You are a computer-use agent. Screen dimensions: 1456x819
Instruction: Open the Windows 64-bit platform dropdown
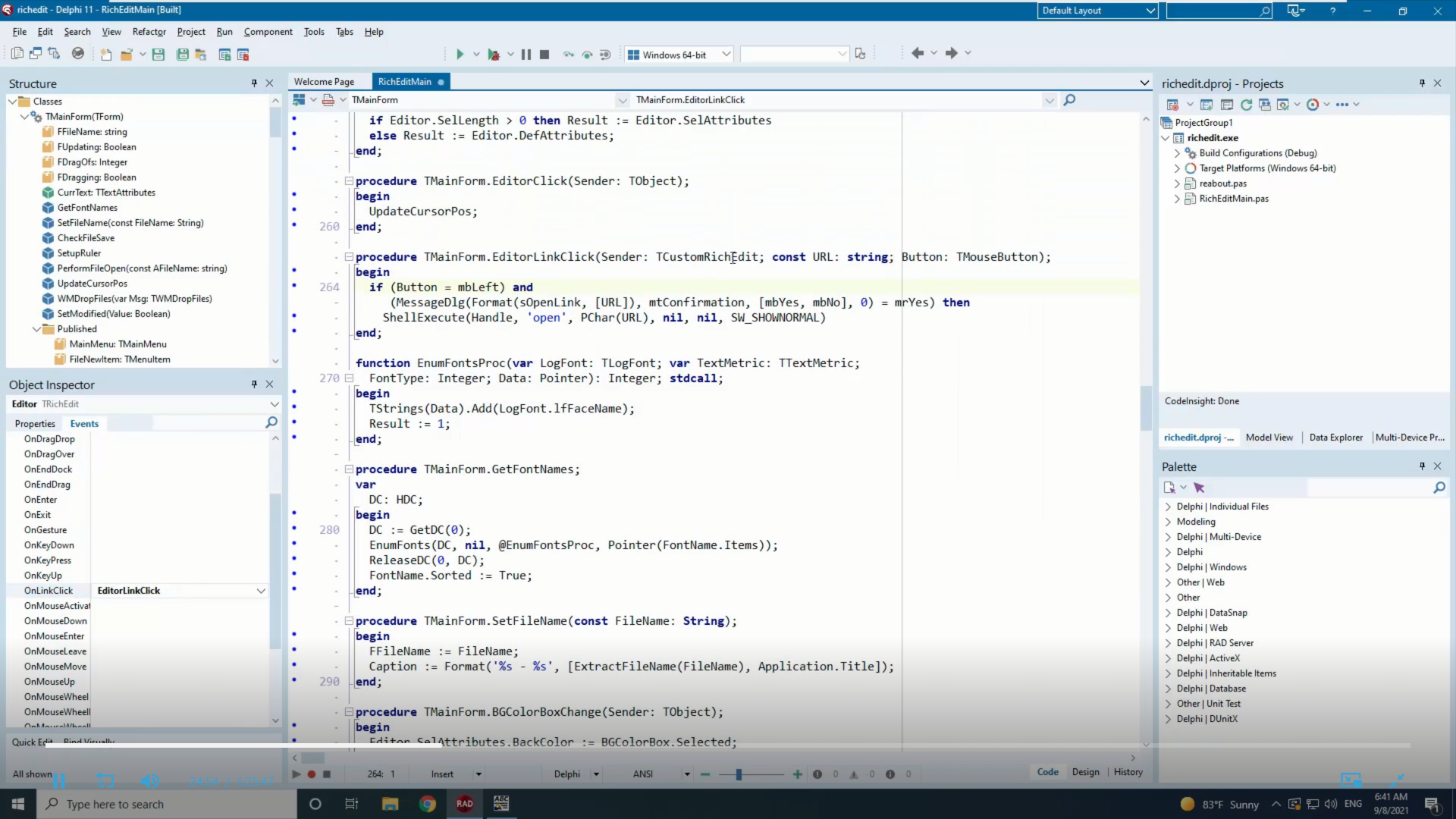tap(726, 54)
